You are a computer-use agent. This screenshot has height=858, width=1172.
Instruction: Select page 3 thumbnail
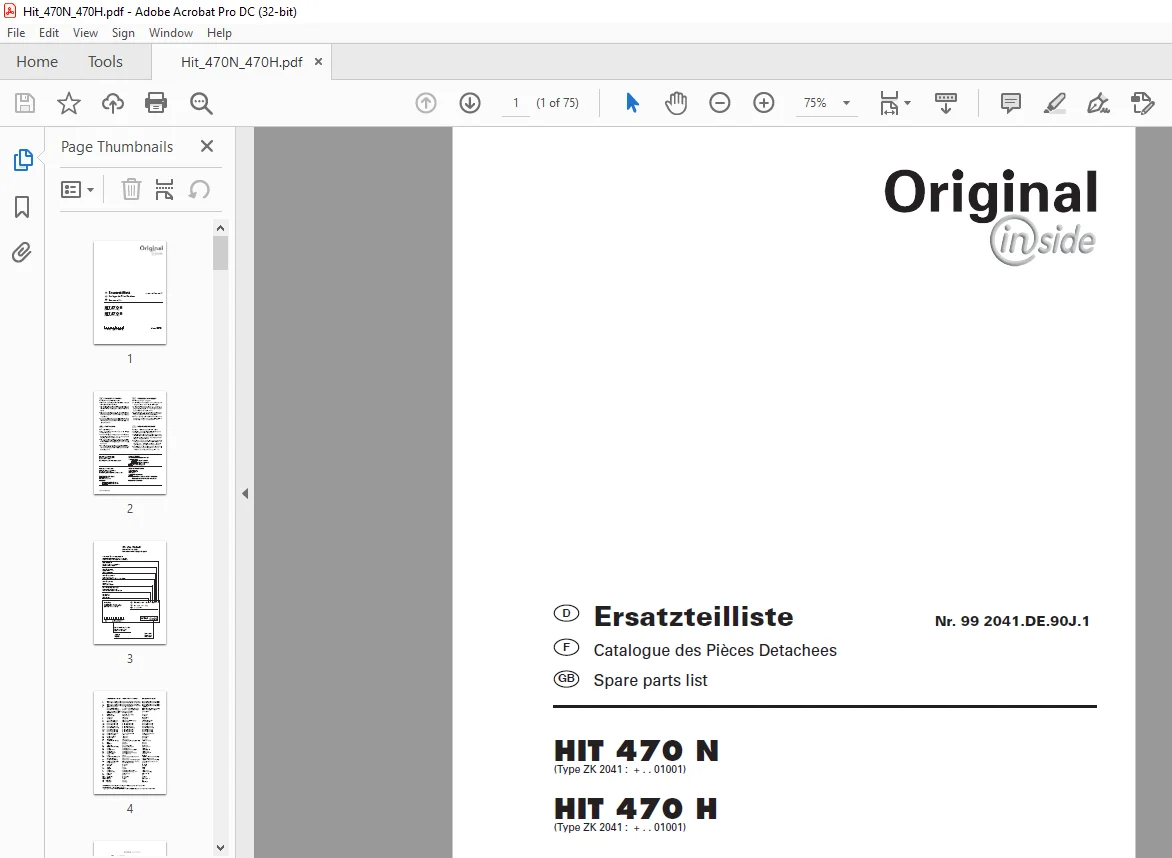tap(130, 593)
